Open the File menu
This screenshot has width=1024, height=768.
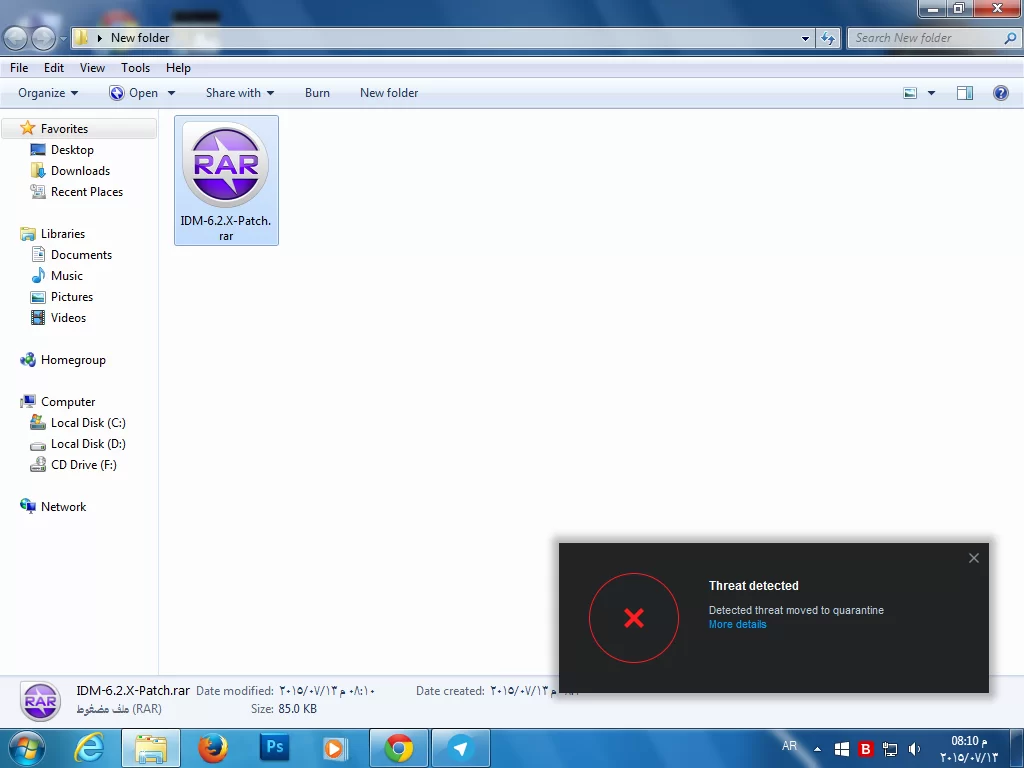click(x=19, y=67)
